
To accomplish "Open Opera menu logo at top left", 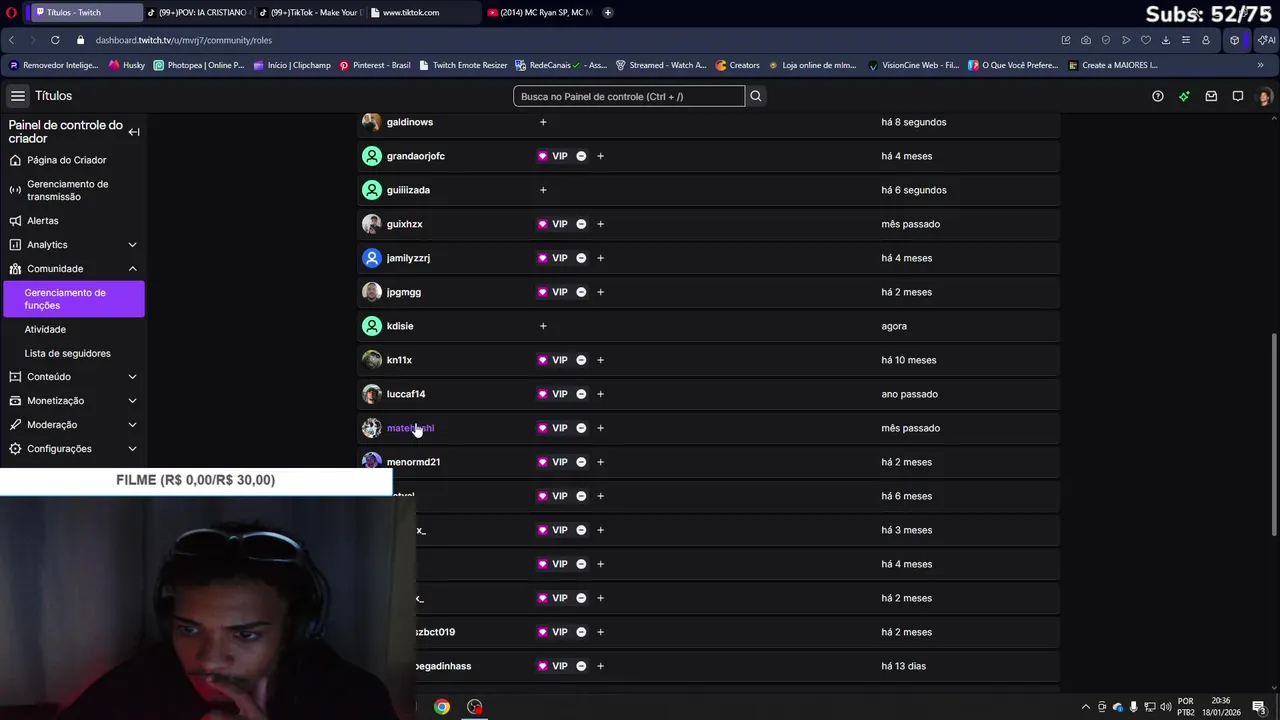I will tap(11, 12).
